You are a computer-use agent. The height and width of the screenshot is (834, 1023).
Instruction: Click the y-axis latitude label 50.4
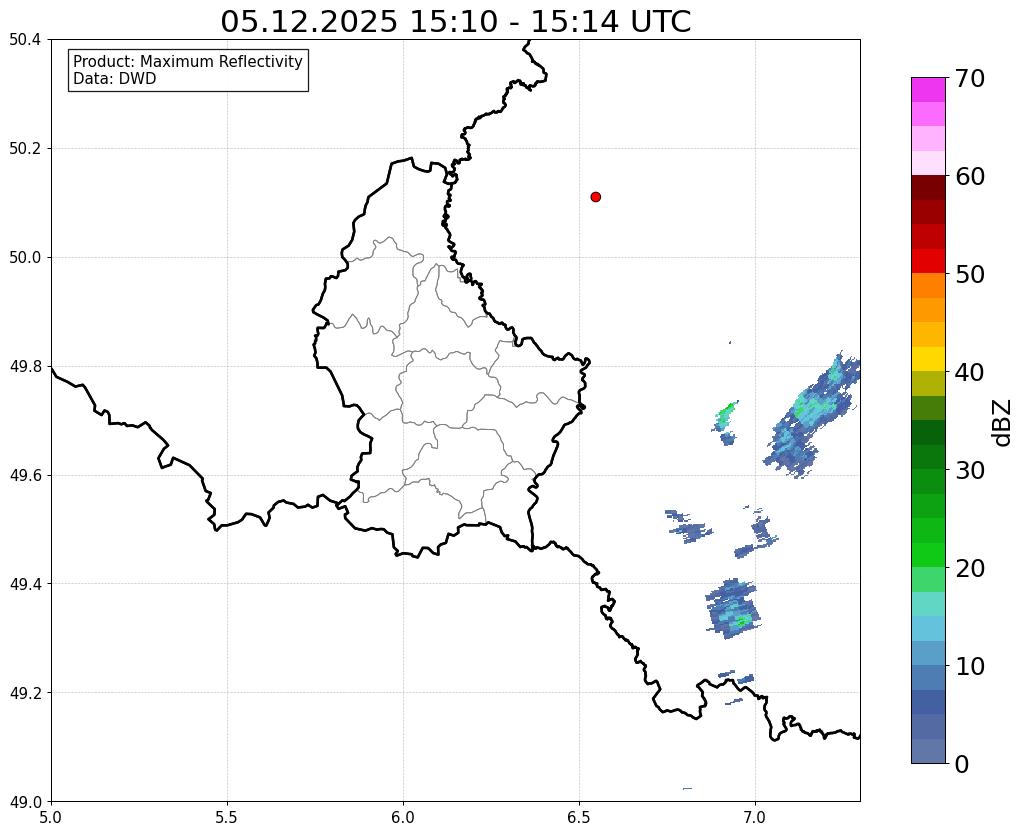click(25, 40)
